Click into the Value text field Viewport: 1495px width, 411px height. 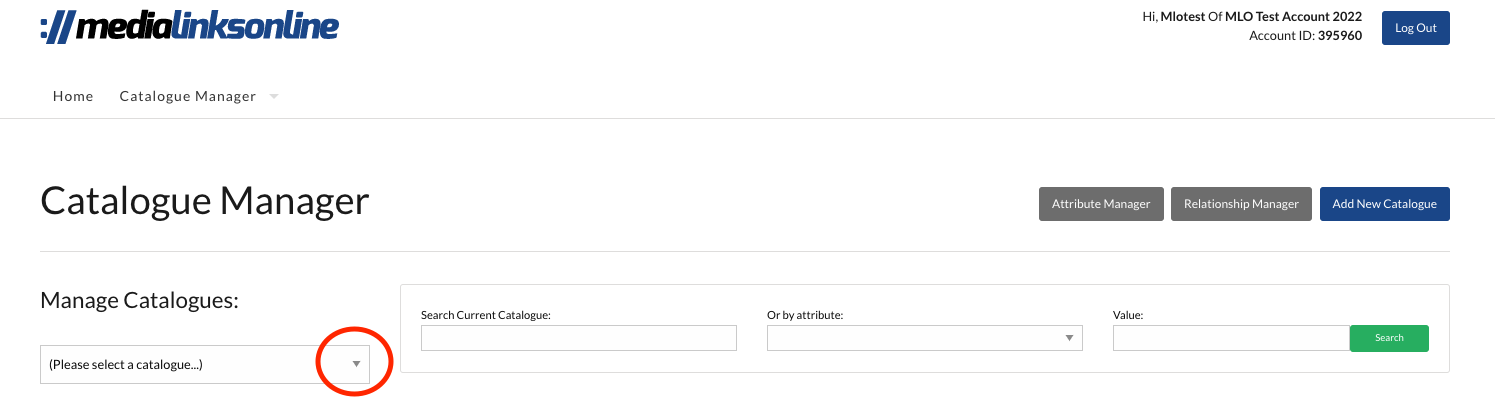click(x=1231, y=339)
